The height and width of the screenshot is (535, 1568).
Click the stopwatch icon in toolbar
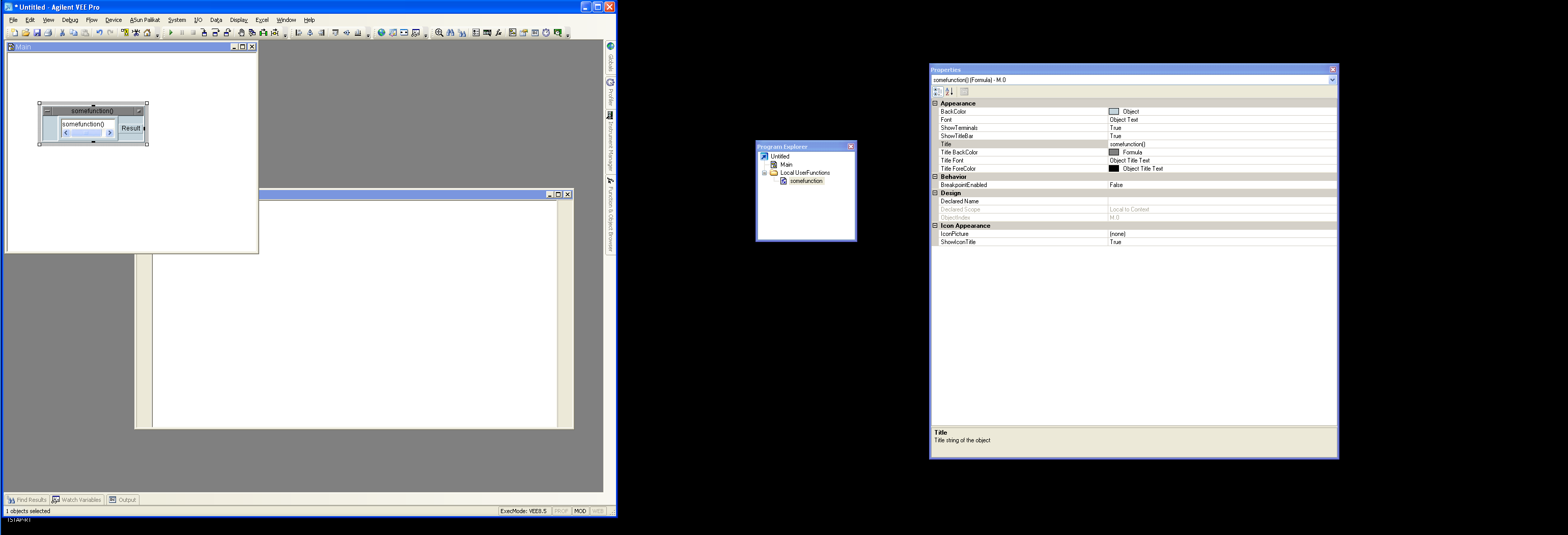546,33
